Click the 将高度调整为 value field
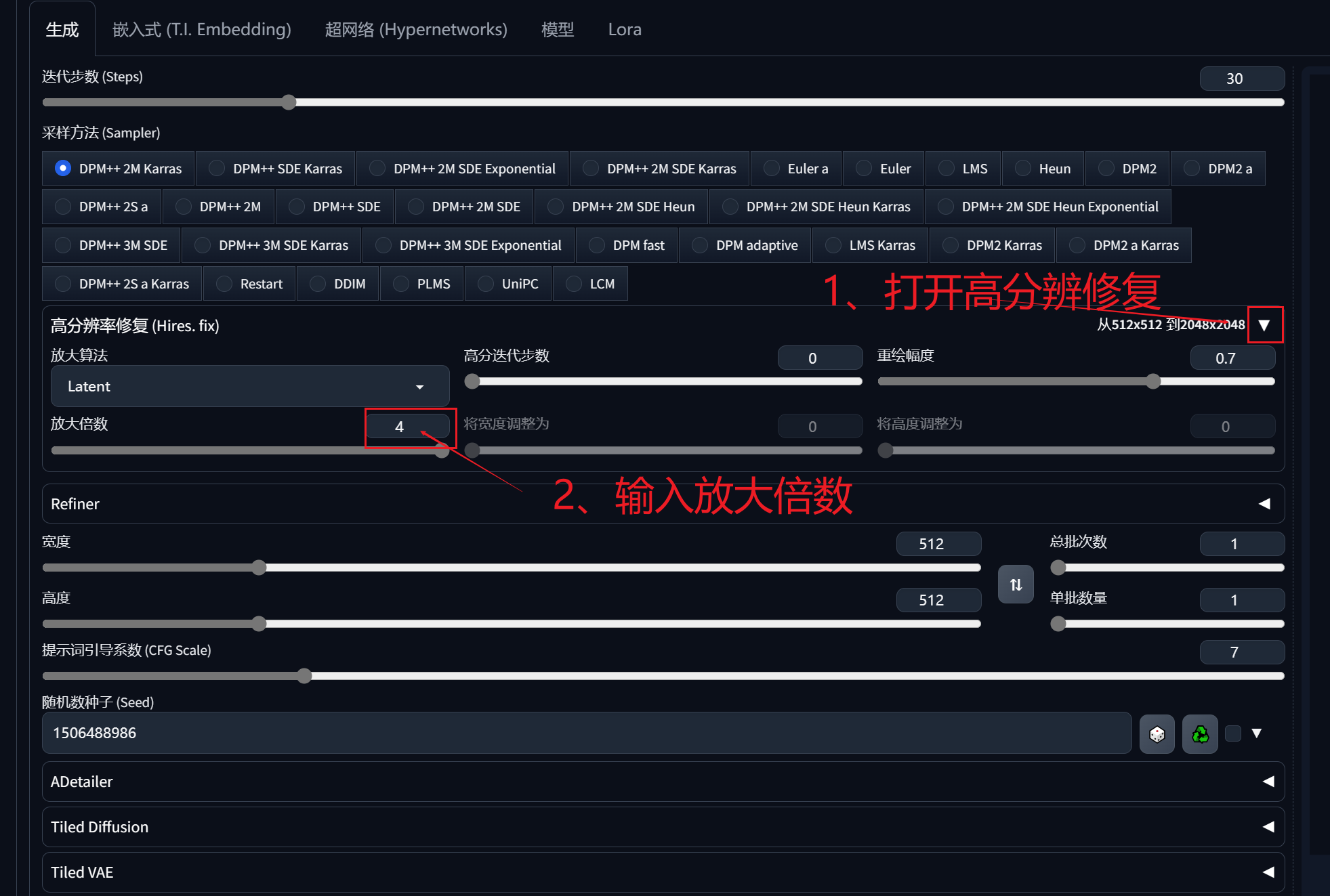Image resolution: width=1330 pixels, height=896 pixels. pos(1232,427)
